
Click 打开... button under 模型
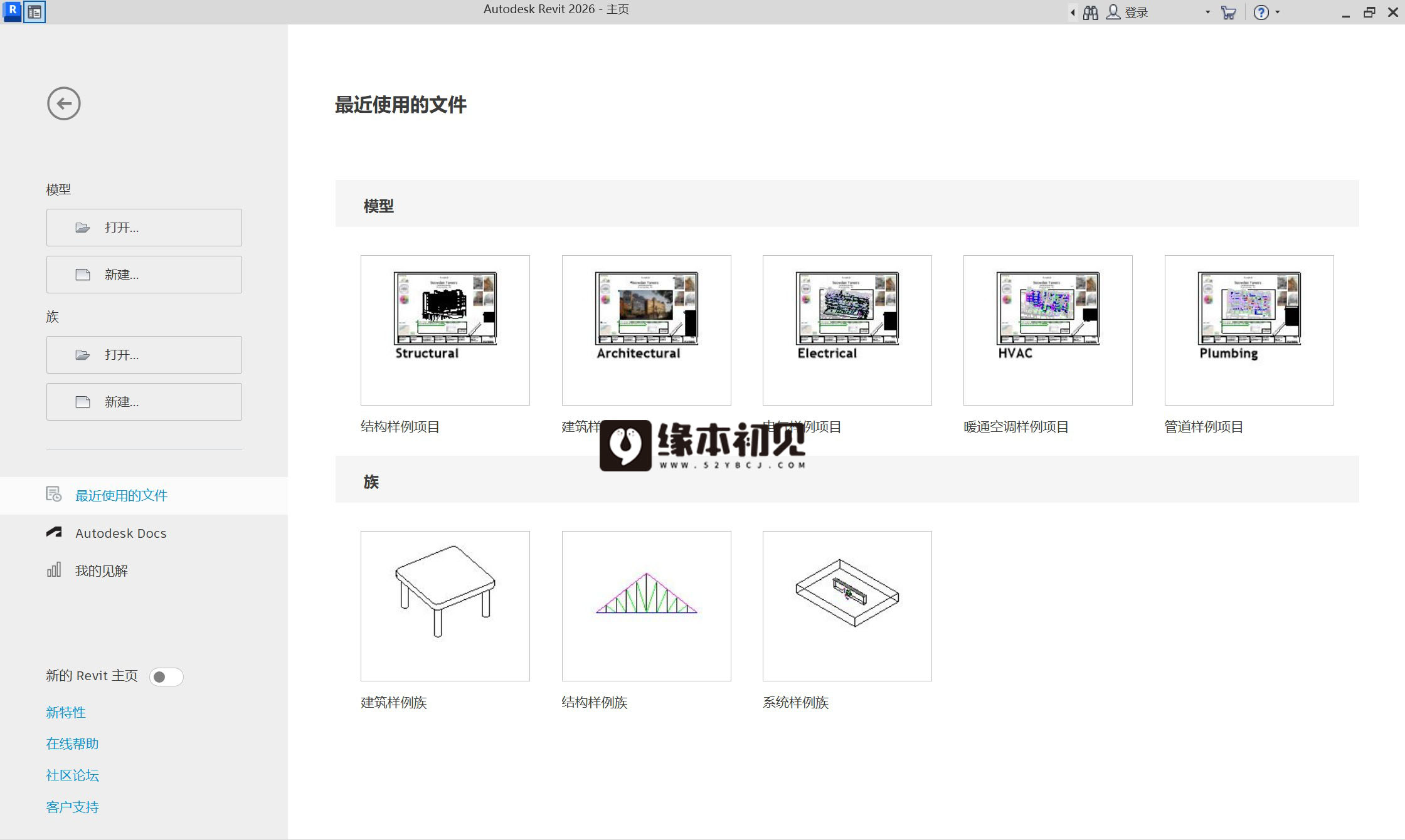click(144, 228)
